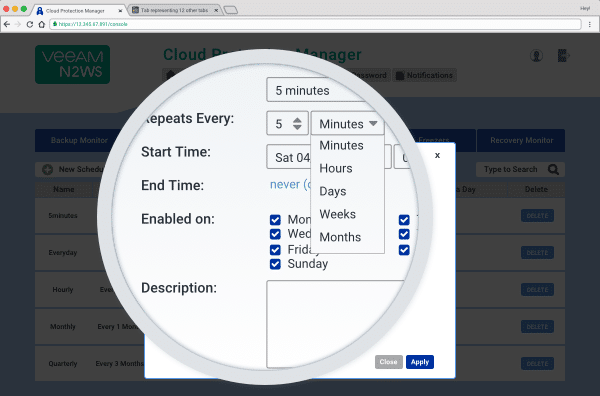Click the browser back arrow
The image size is (600, 396).
click(7, 24)
